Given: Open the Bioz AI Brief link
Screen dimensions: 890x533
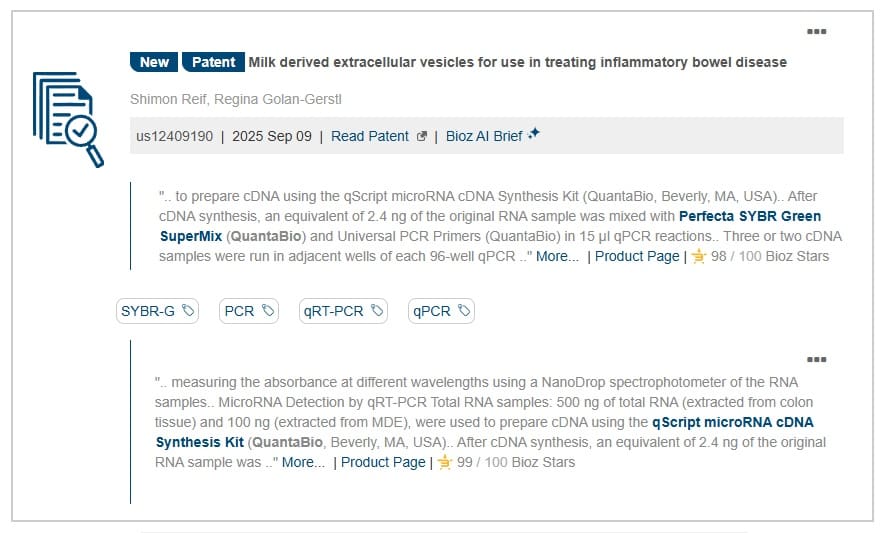Looking at the screenshot, I should click(x=484, y=137).
